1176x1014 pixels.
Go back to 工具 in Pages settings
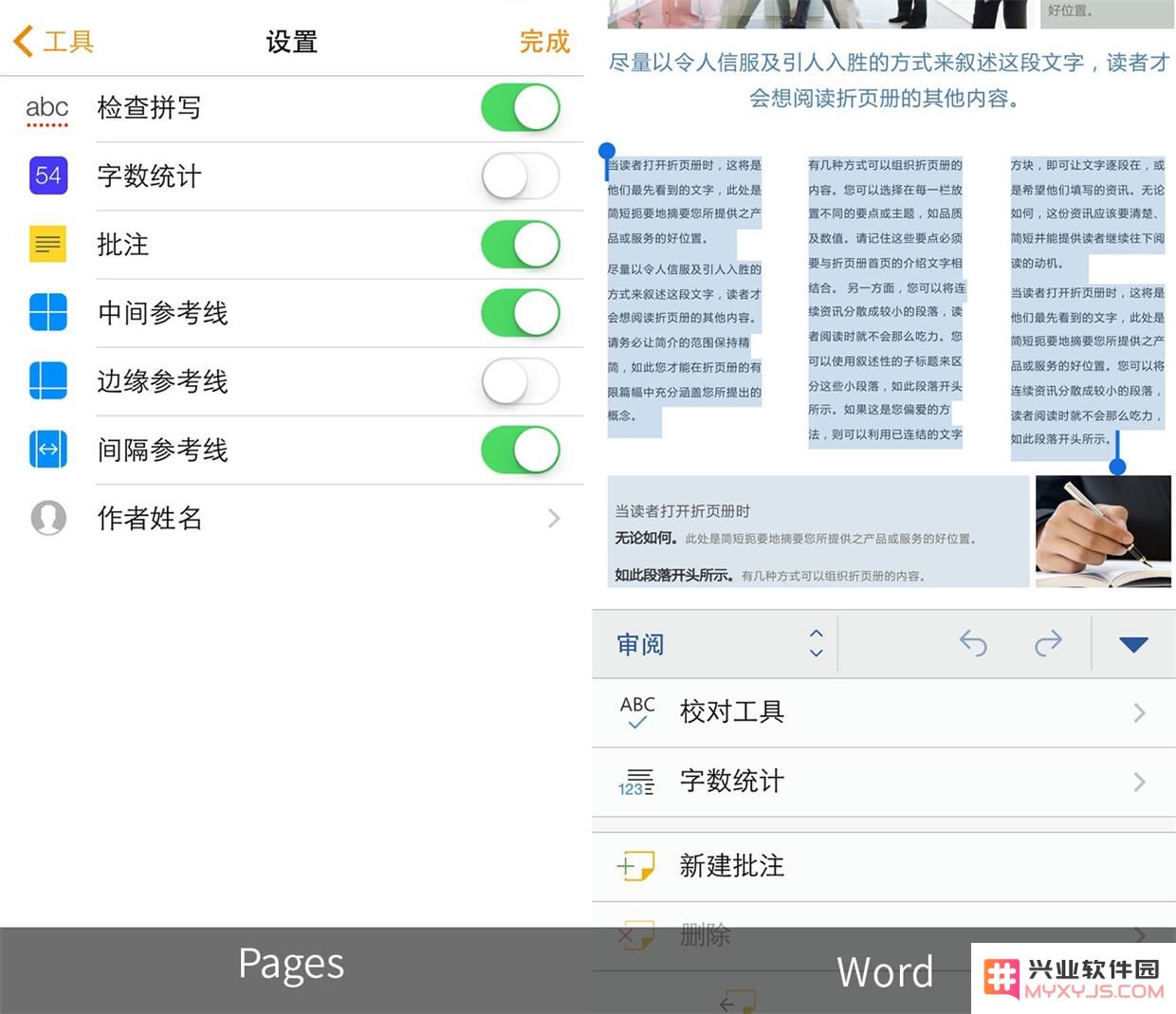pos(54,42)
